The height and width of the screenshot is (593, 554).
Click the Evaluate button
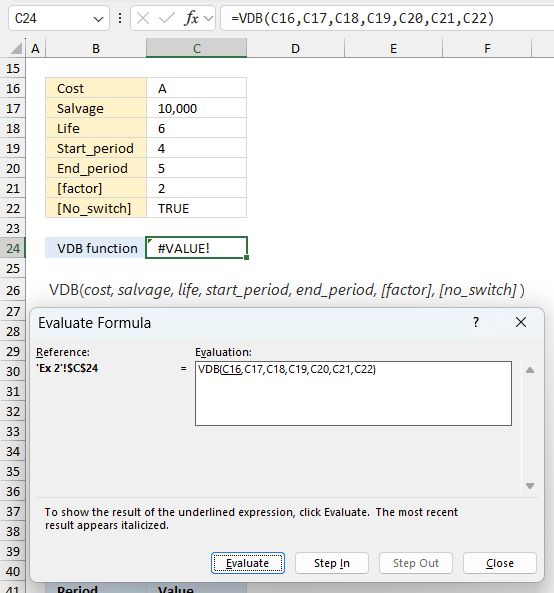(248, 563)
